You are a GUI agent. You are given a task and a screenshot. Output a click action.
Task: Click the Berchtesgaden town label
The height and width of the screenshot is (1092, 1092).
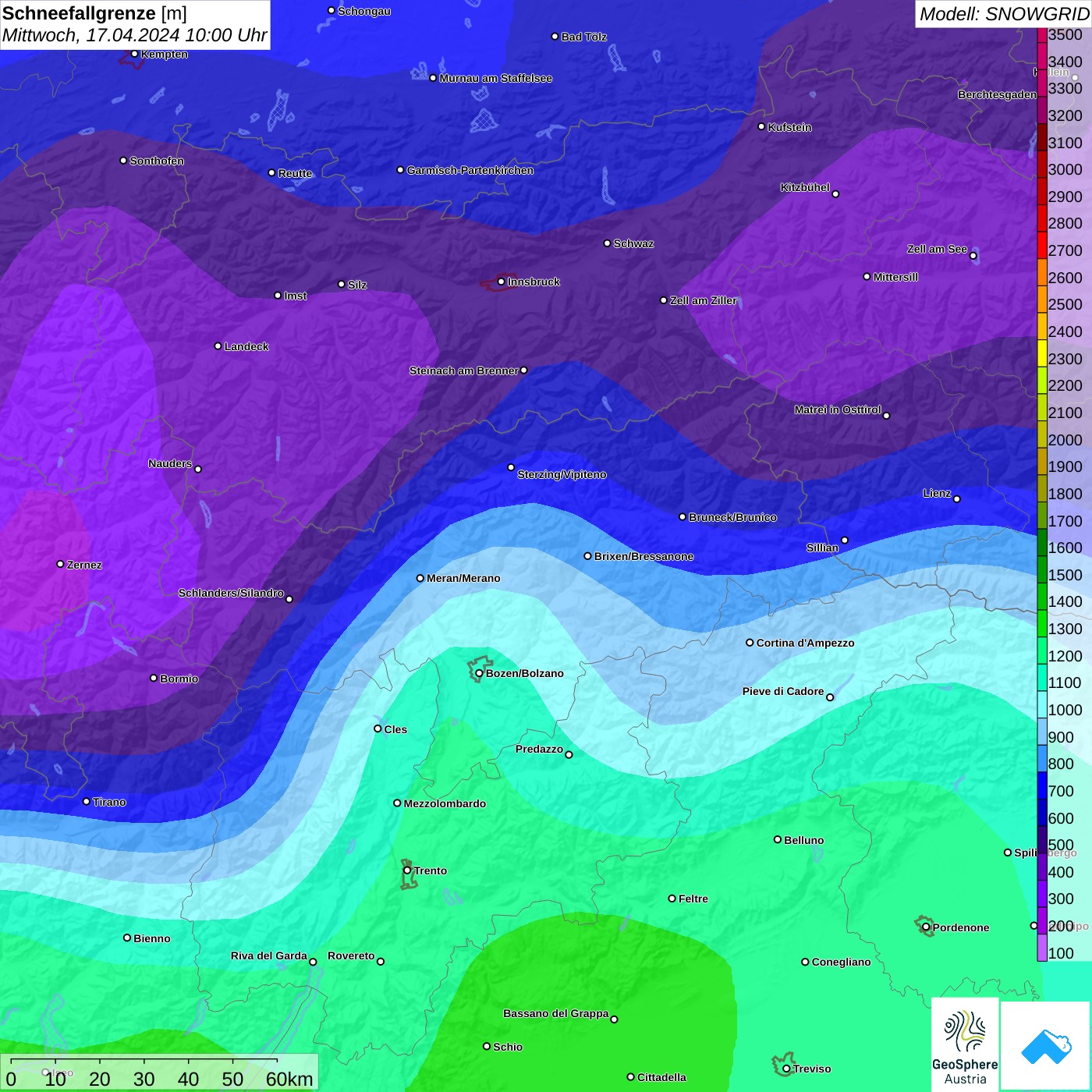997,95
